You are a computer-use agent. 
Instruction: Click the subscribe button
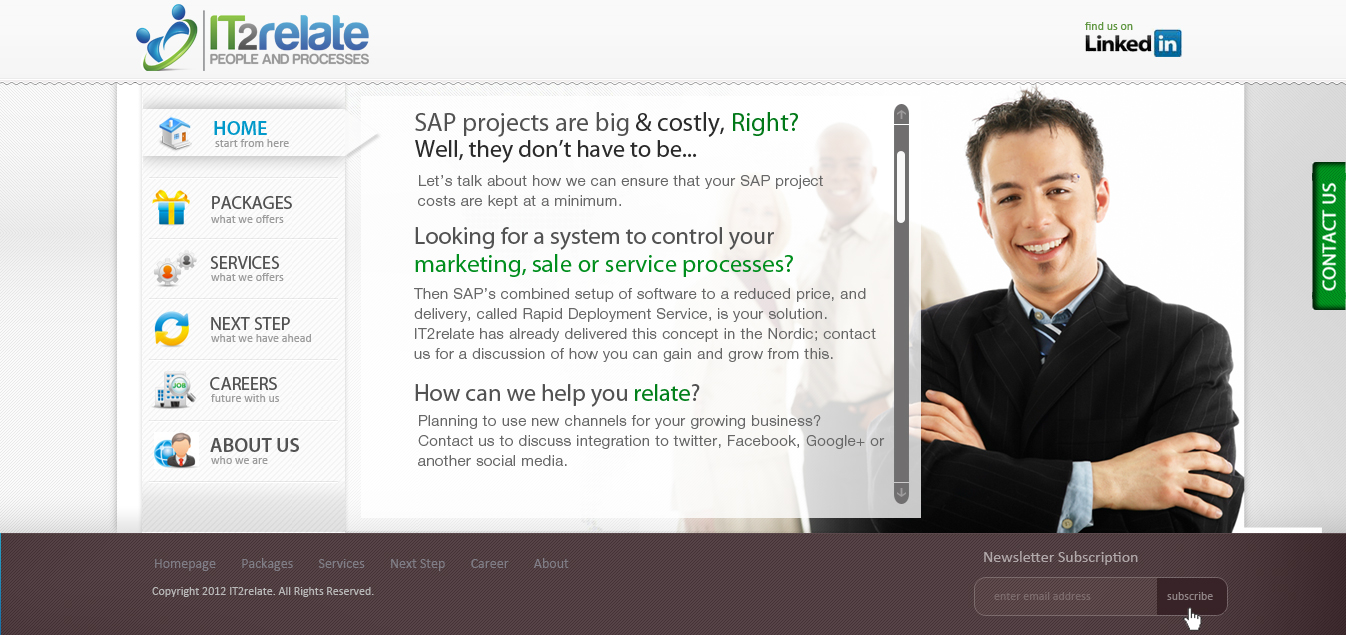[x=1190, y=596]
